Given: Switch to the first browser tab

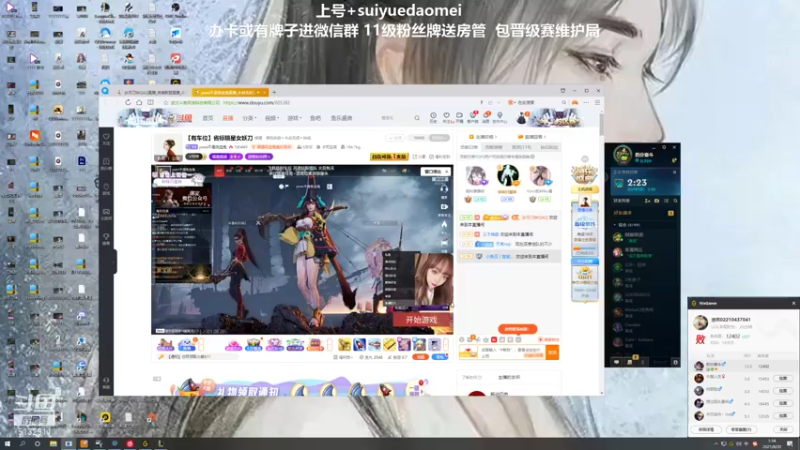Looking at the screenshot, I should (x=152, y=92).
